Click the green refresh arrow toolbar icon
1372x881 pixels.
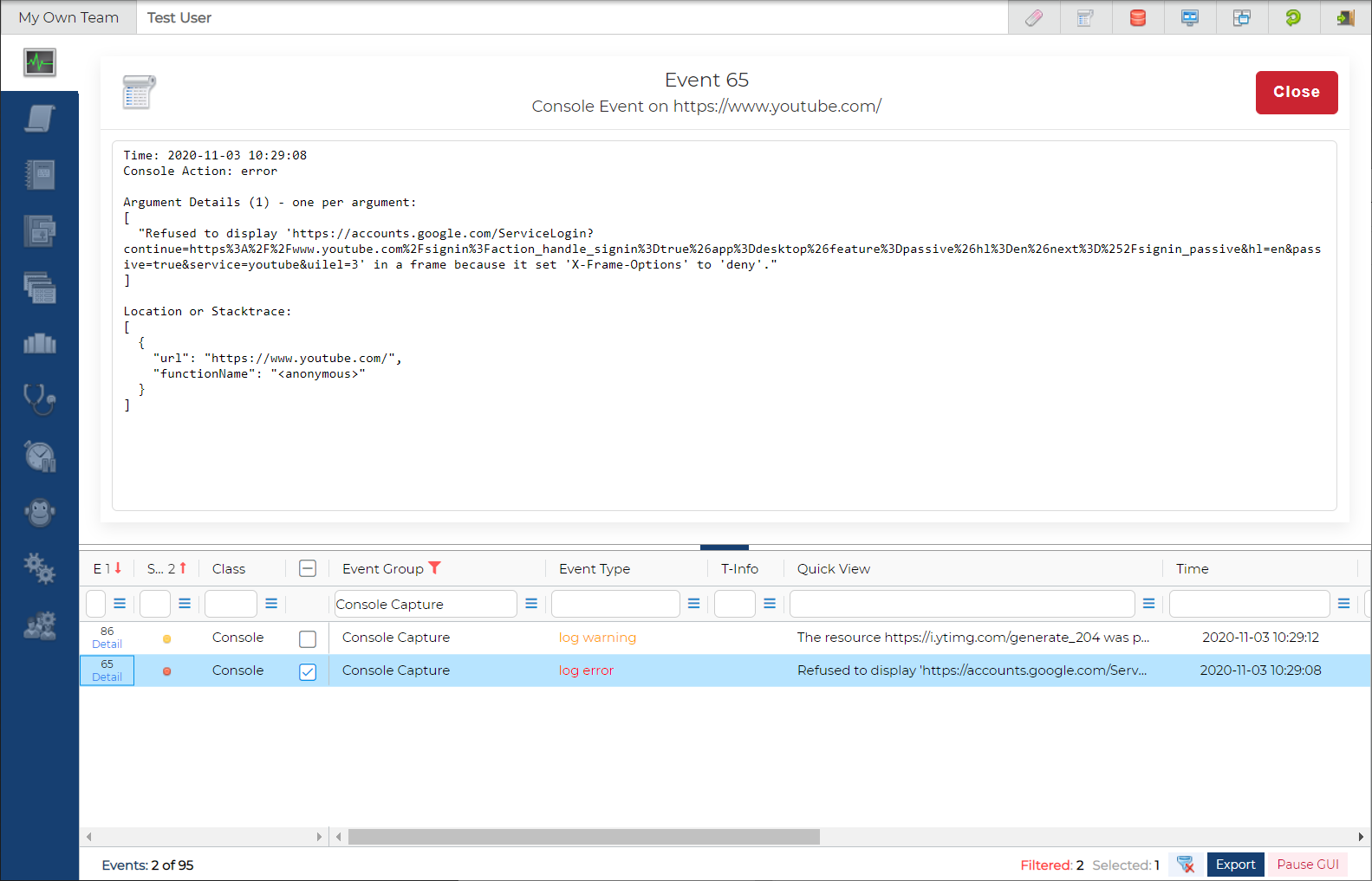tap(1293, 17)
